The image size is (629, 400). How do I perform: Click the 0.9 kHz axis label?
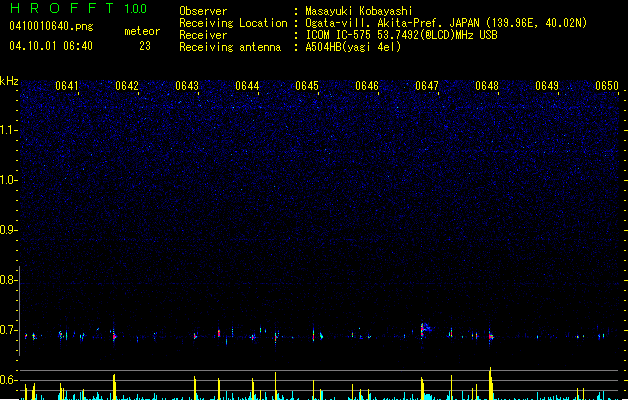click(x=8, y=230)
